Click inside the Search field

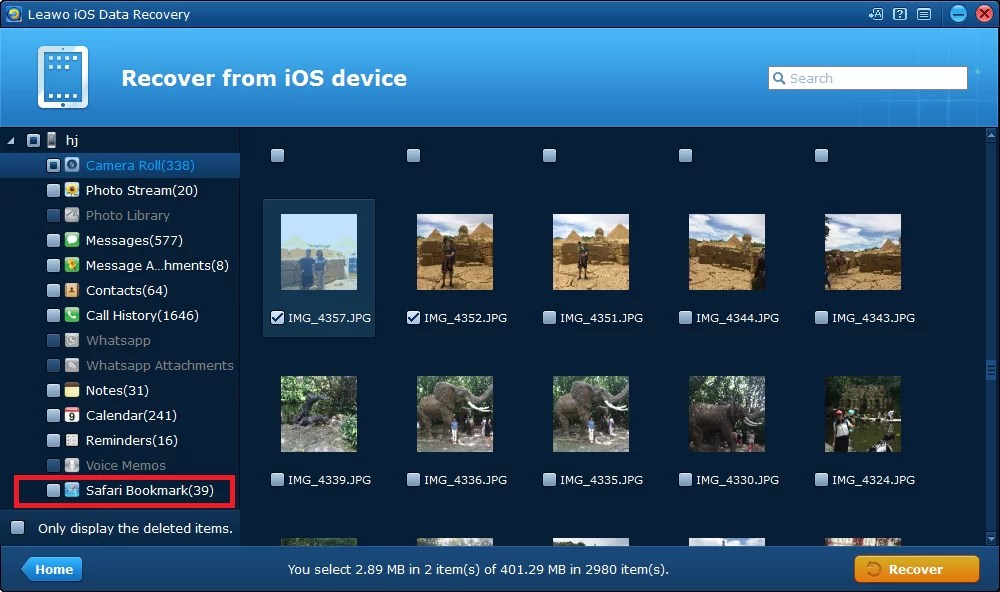pyautogui.click(x=870, y=77)
